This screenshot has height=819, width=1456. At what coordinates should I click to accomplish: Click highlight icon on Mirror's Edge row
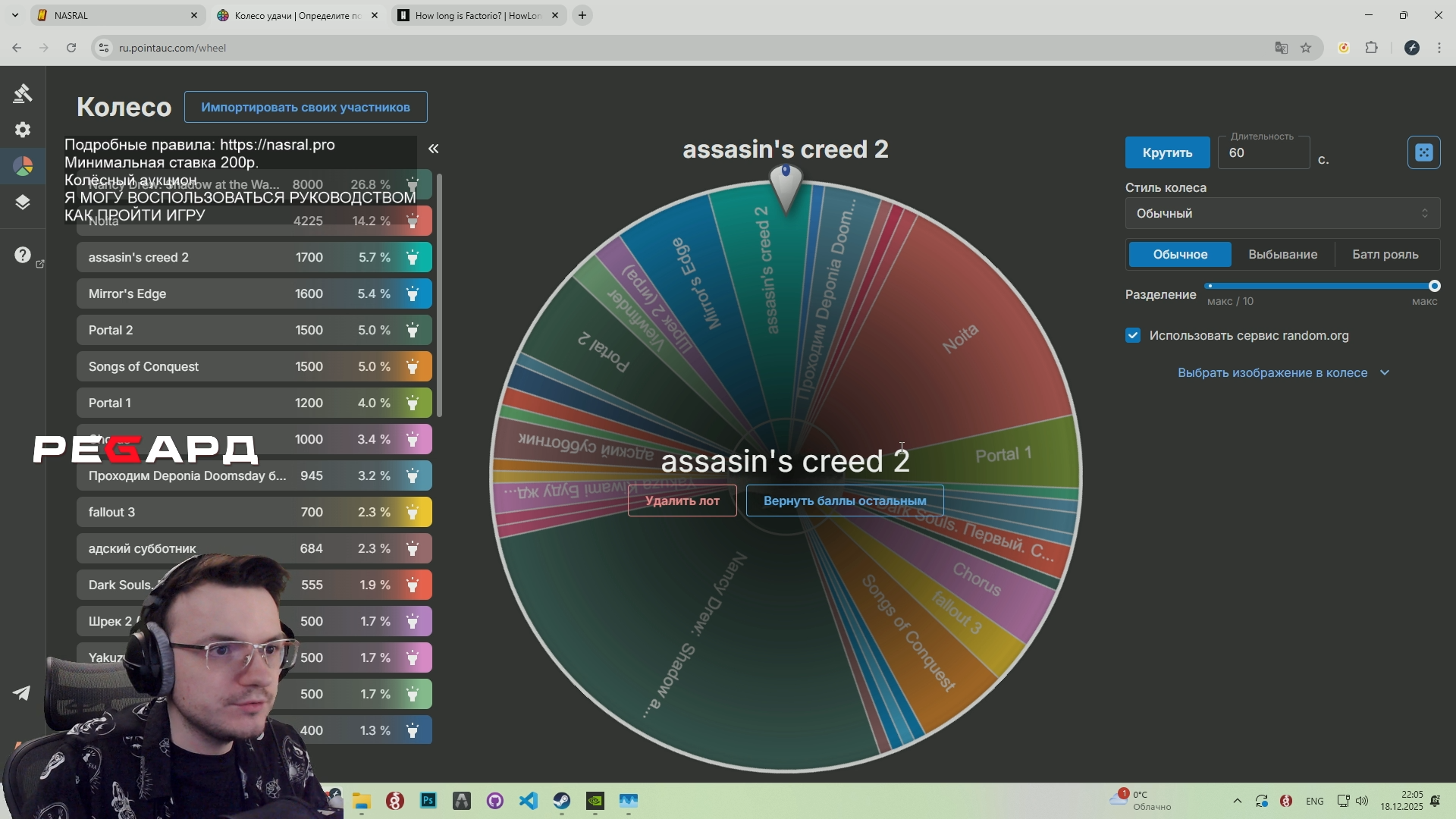[413, 294]
